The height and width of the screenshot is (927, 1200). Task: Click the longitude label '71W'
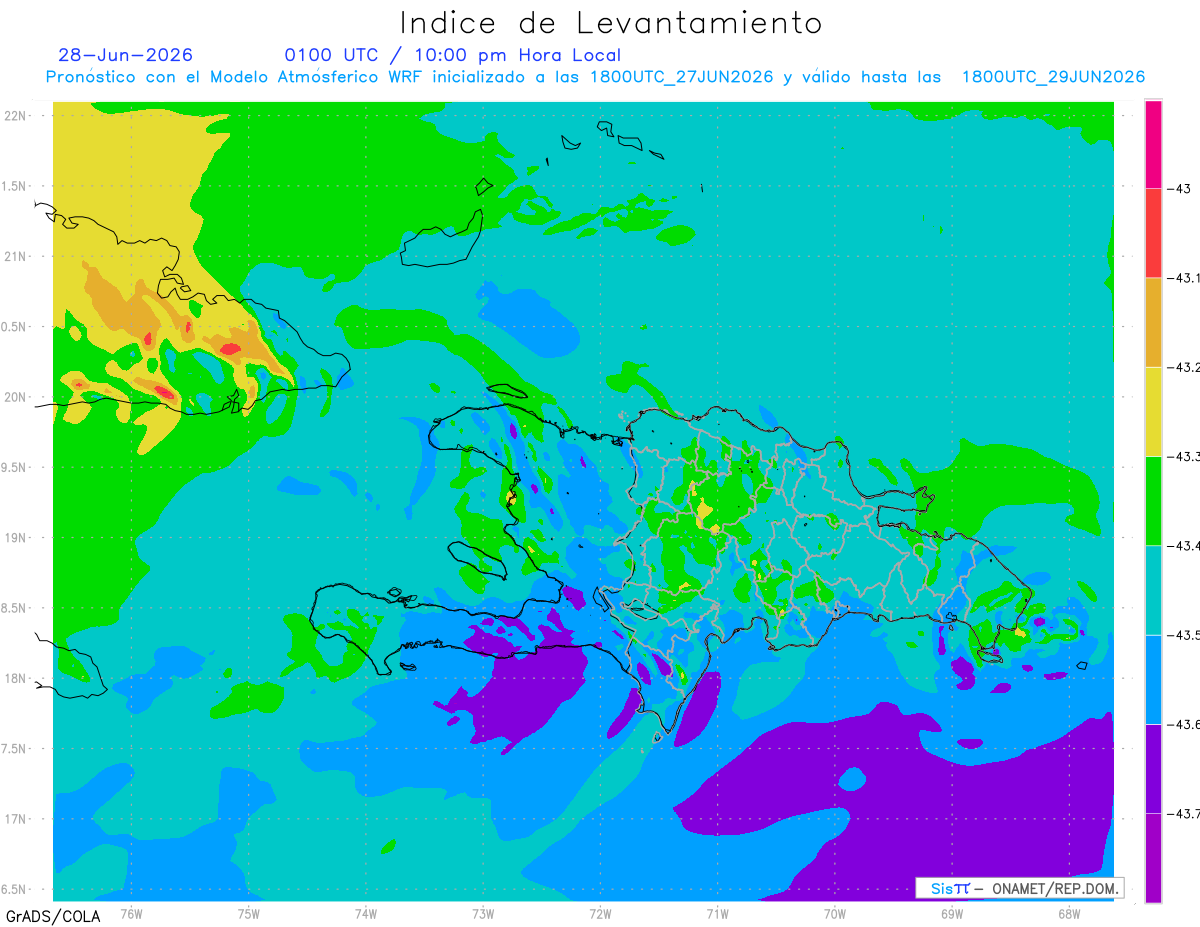click(717, 913)
